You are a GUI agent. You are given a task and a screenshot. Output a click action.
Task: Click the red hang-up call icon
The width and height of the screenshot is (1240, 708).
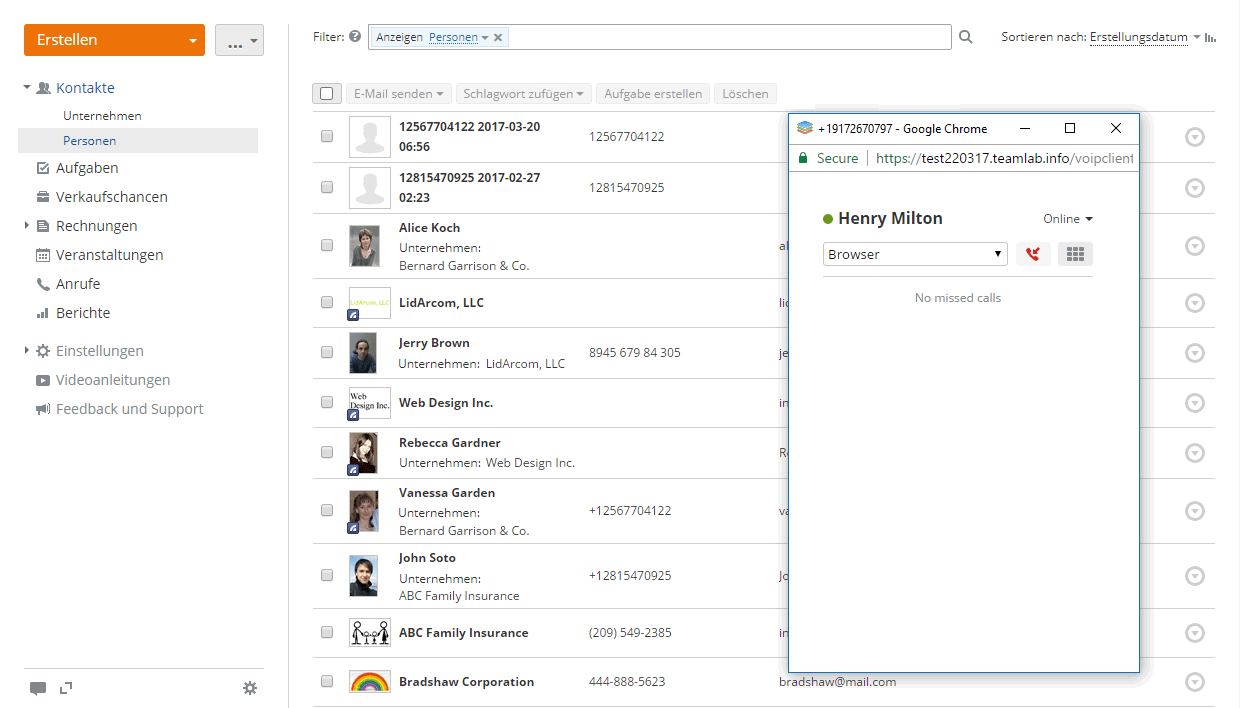(x=1032, y=254)
